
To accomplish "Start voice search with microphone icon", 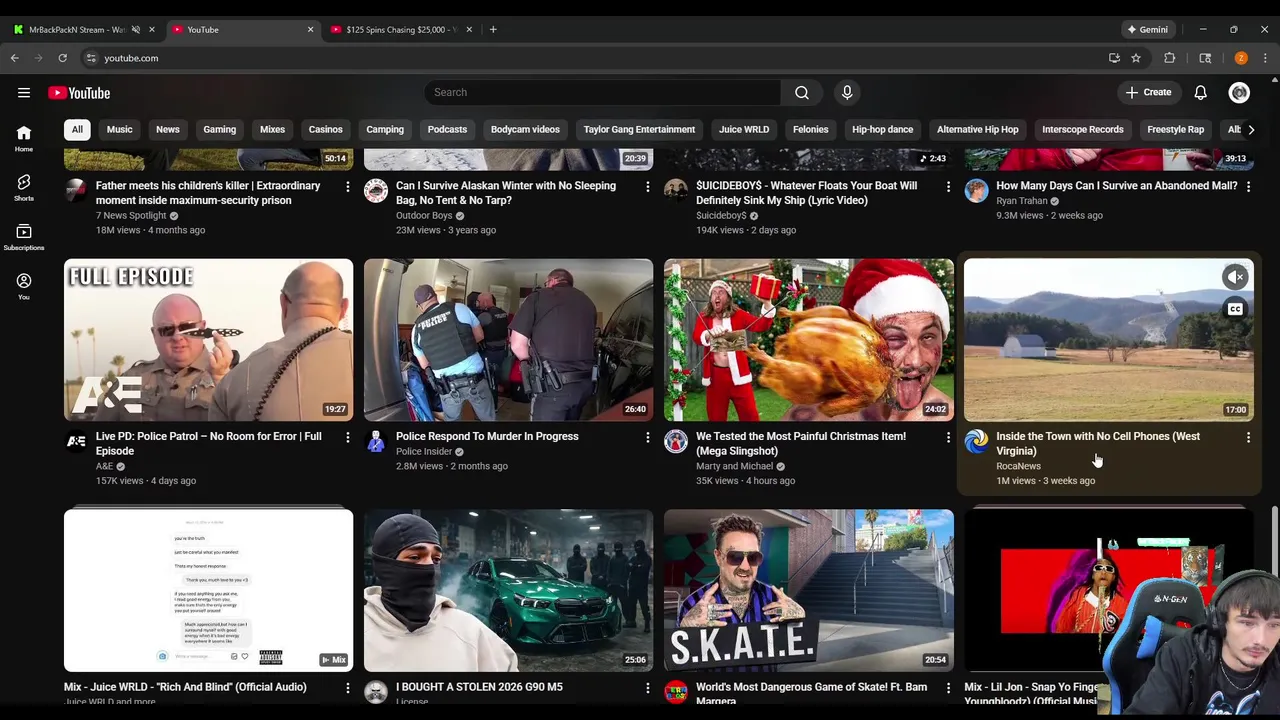I will 847,93.
